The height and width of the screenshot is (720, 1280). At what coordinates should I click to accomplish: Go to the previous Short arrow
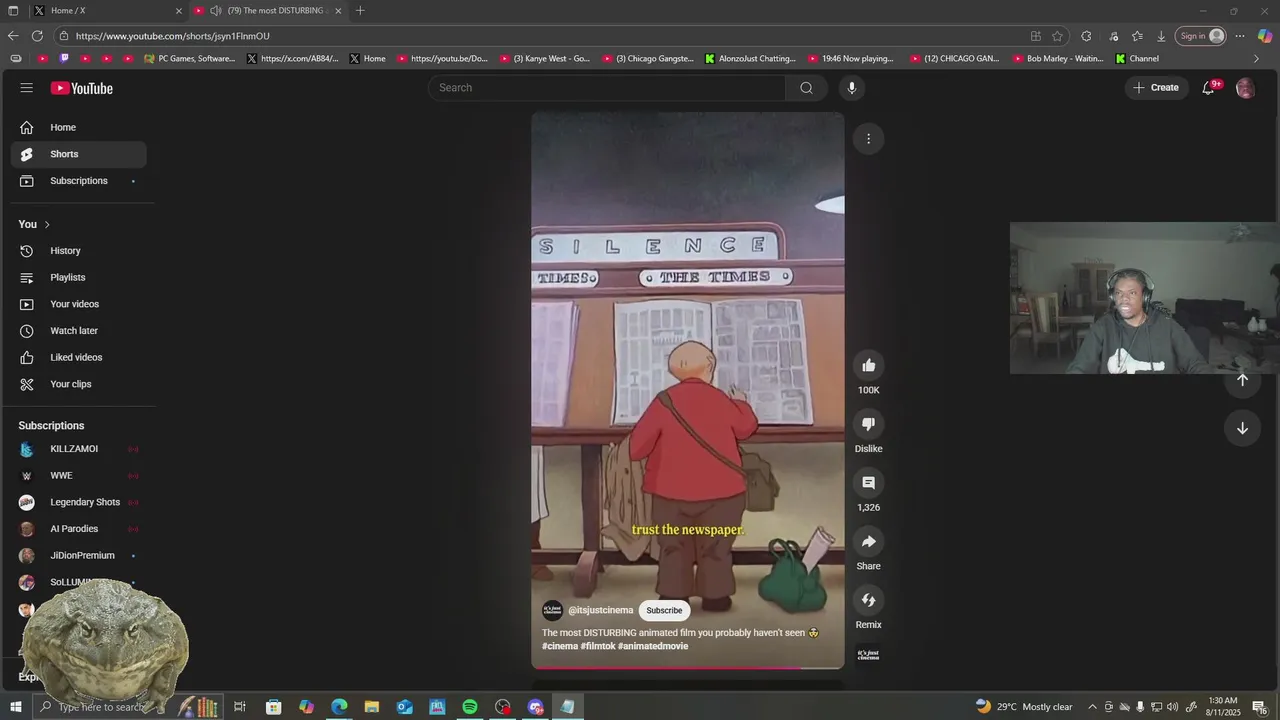click(x=1242, y=380)
